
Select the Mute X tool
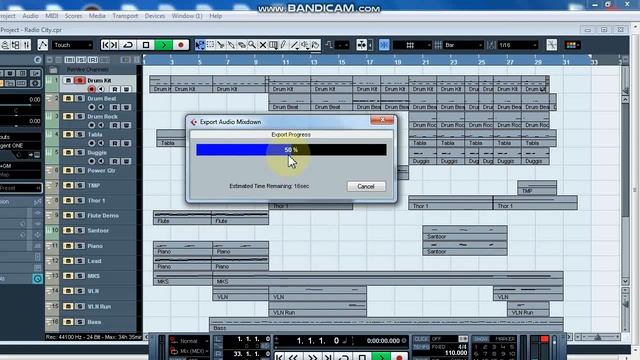(263, 45)
